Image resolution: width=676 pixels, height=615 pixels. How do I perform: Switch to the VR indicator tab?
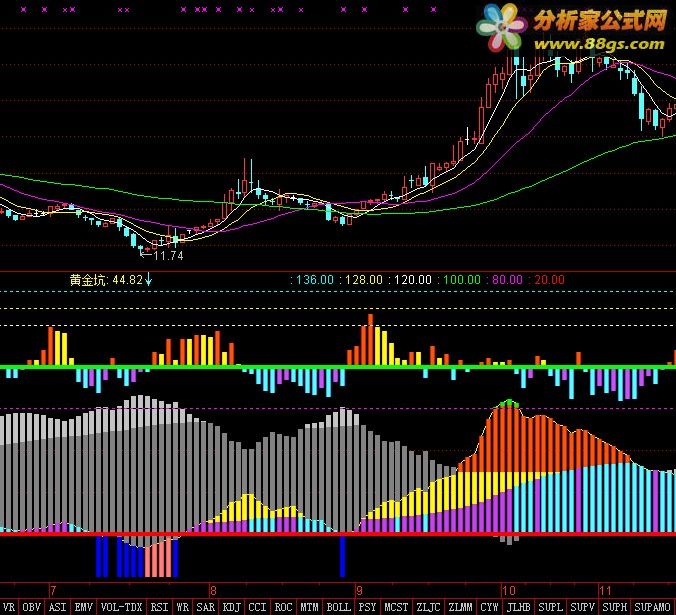pyautogui.click(x=9, y=607)
